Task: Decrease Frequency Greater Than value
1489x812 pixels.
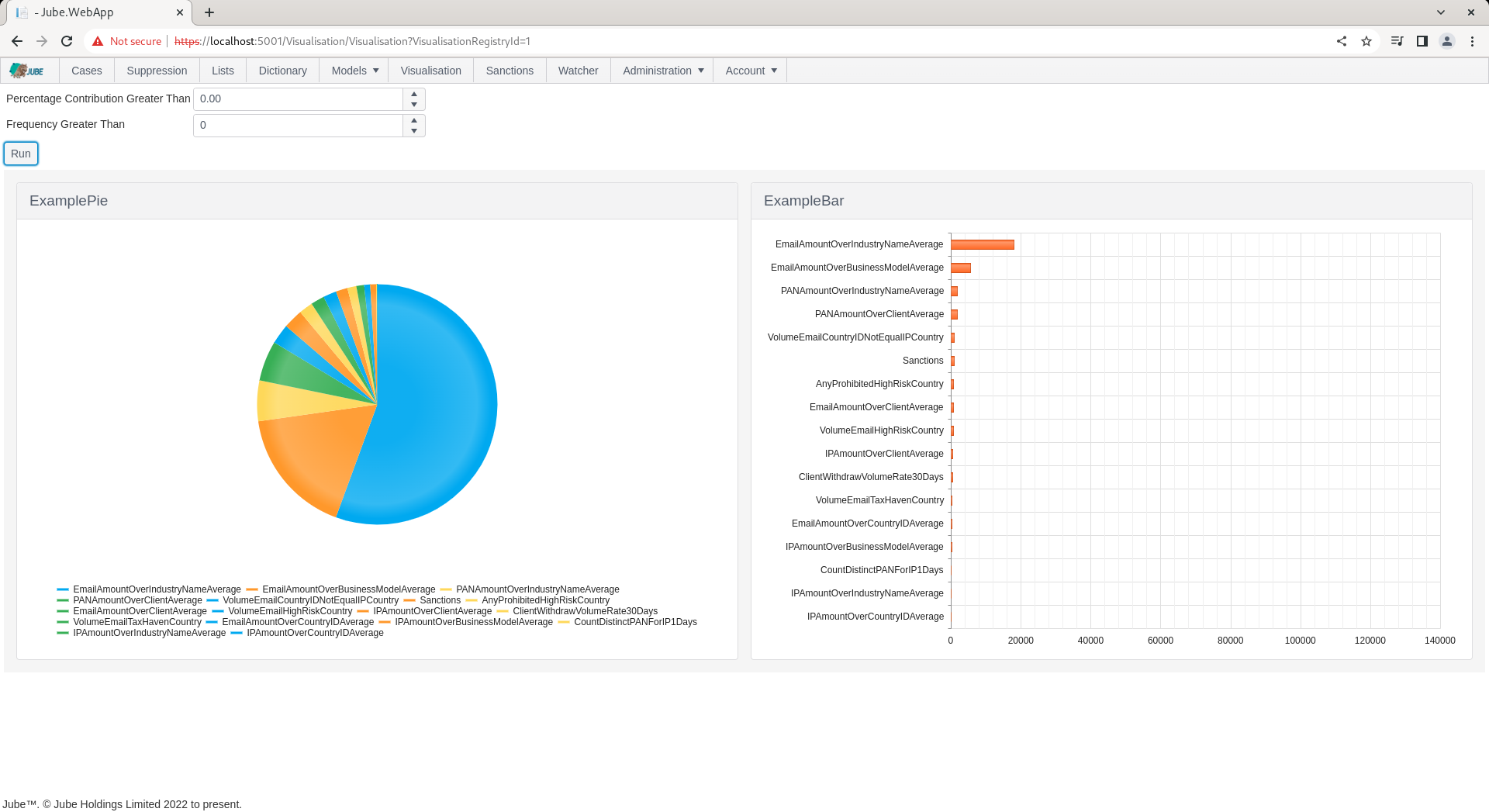Action: (x=414, y=131)
